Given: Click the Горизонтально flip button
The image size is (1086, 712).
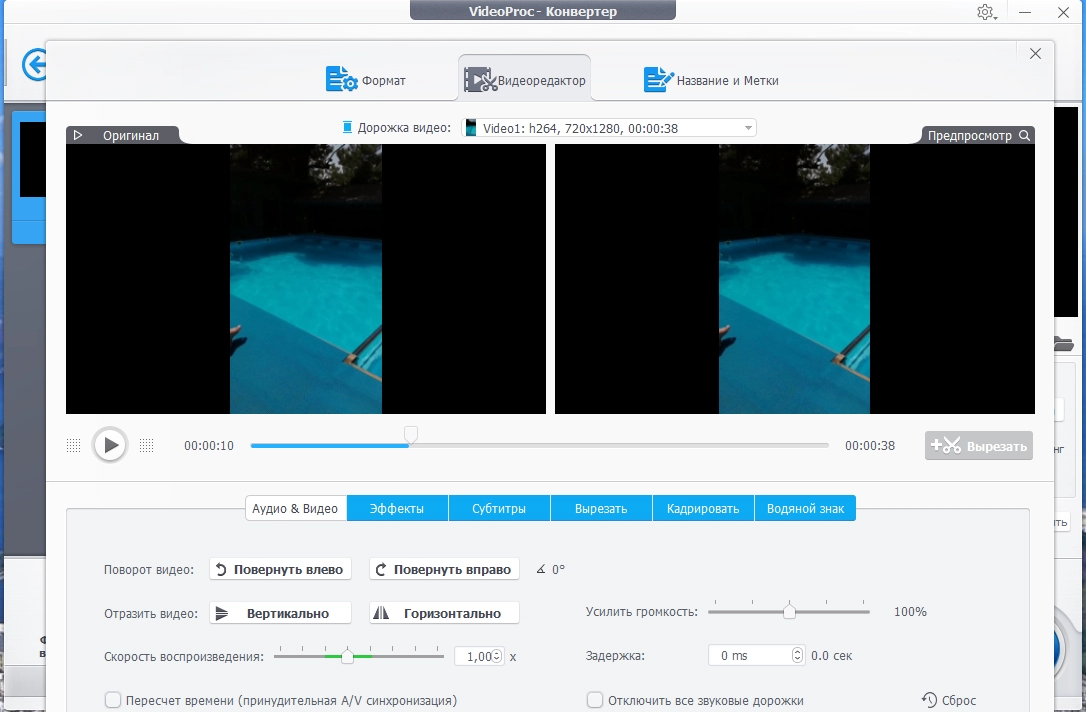Looking at the screenshot, I should click(x=444, y=613).
